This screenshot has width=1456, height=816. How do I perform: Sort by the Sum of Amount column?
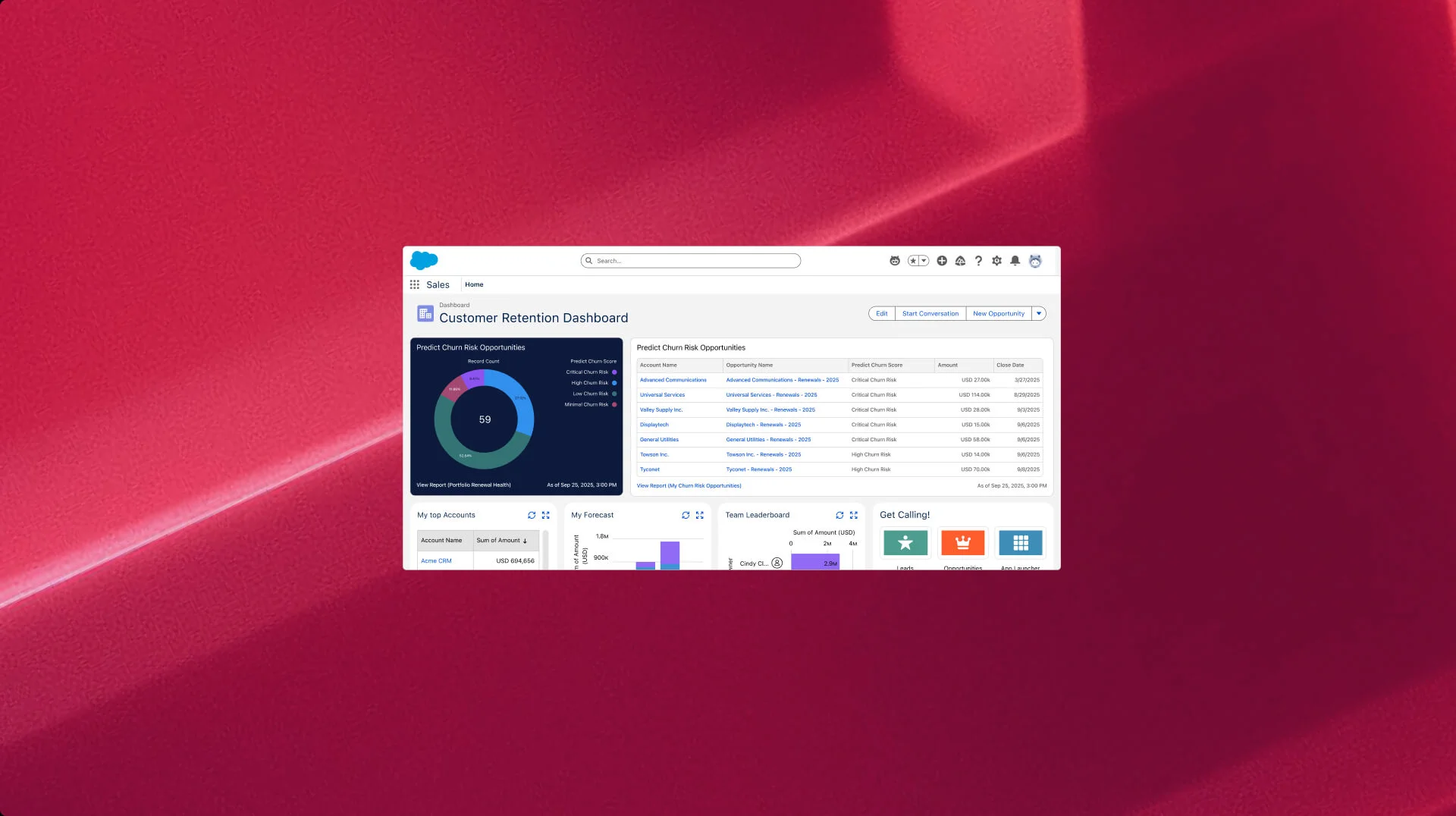click(x=501, y=541)
